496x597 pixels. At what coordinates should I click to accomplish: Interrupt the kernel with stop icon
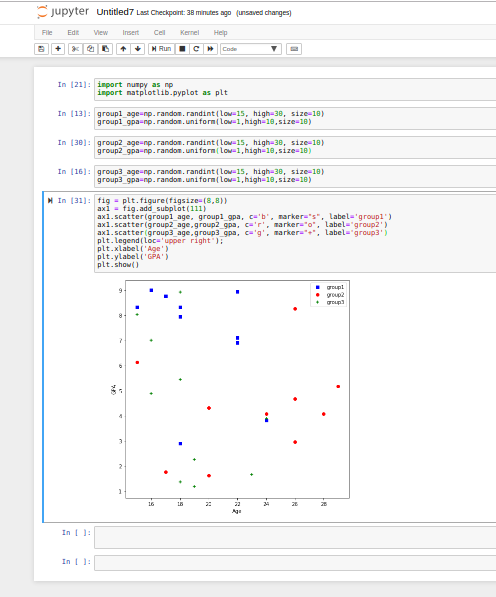(182, 49)
